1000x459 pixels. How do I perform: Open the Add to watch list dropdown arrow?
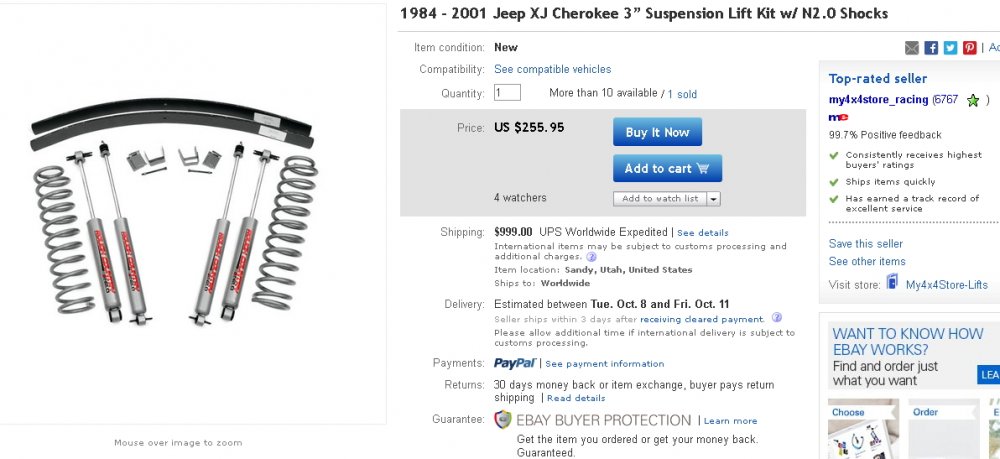(714, 199)
